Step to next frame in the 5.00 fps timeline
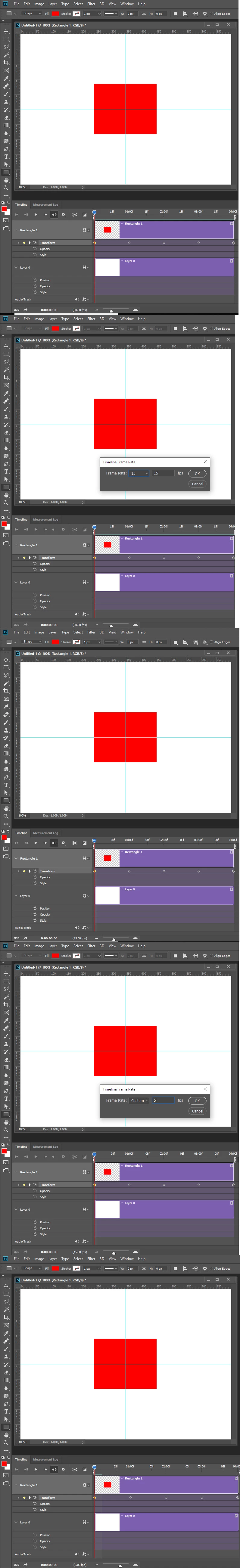 pyautogui.click(x=45, y=1469)
